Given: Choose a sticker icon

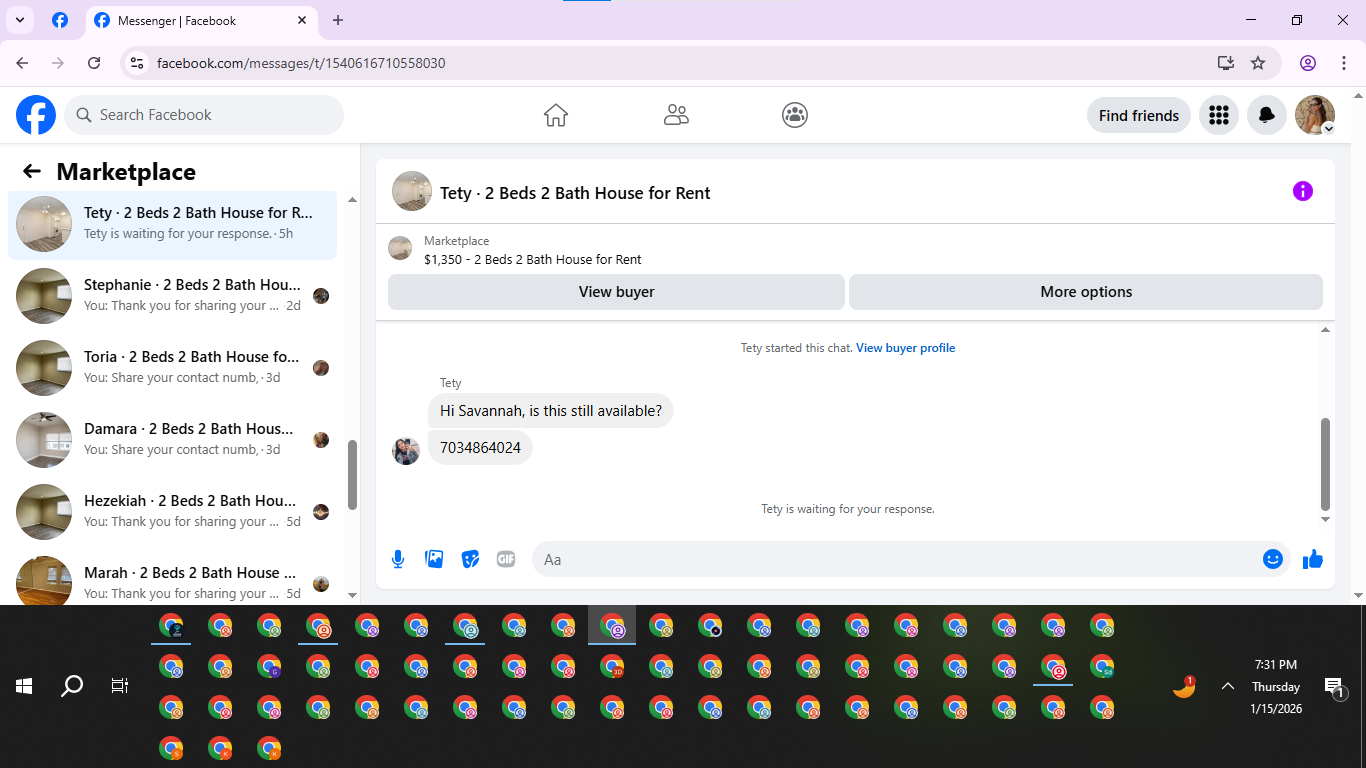Looking at the screenshot, I should (470, 559).
